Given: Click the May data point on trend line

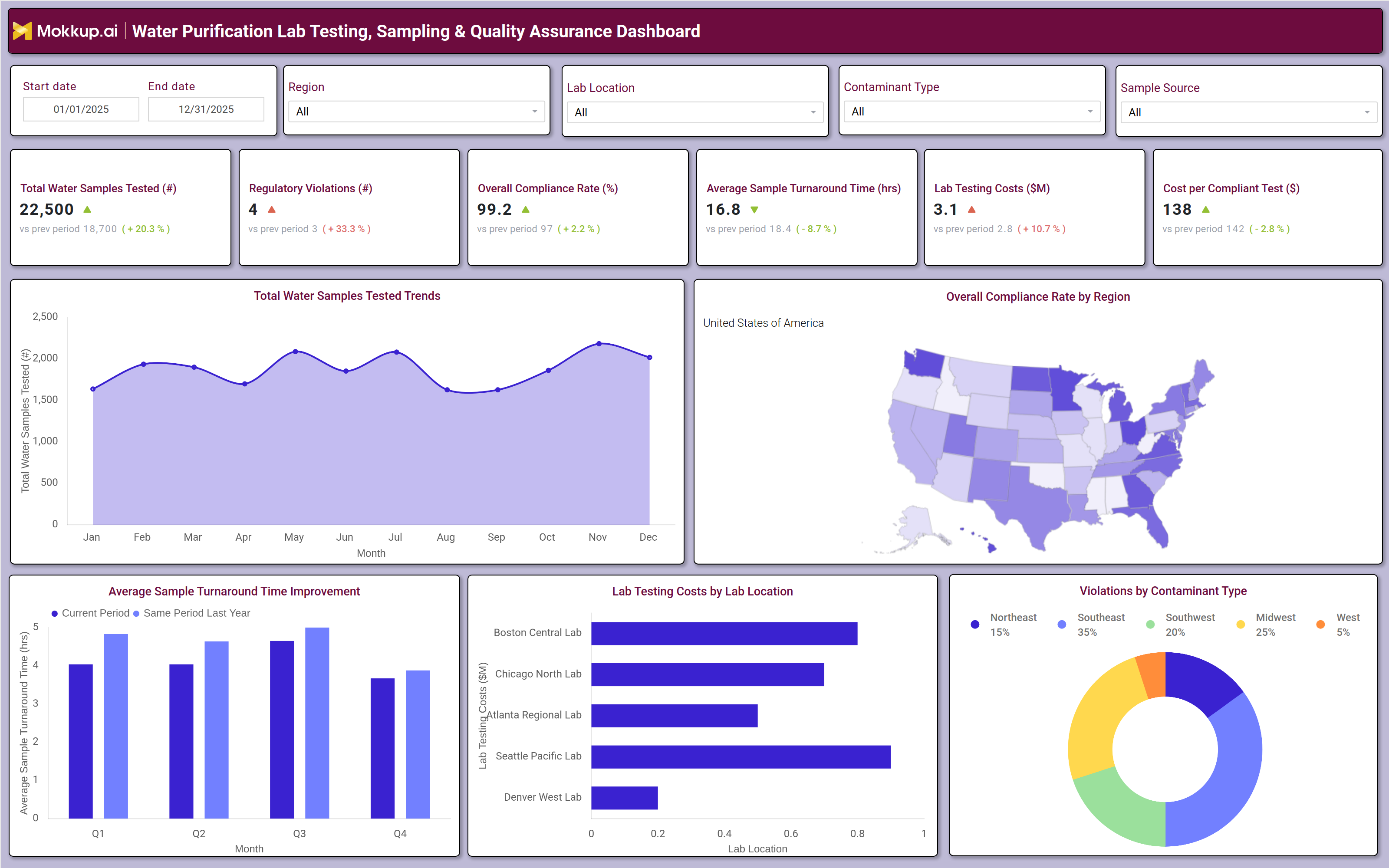Looking at the screenshot, I should [x=295, y=352].
